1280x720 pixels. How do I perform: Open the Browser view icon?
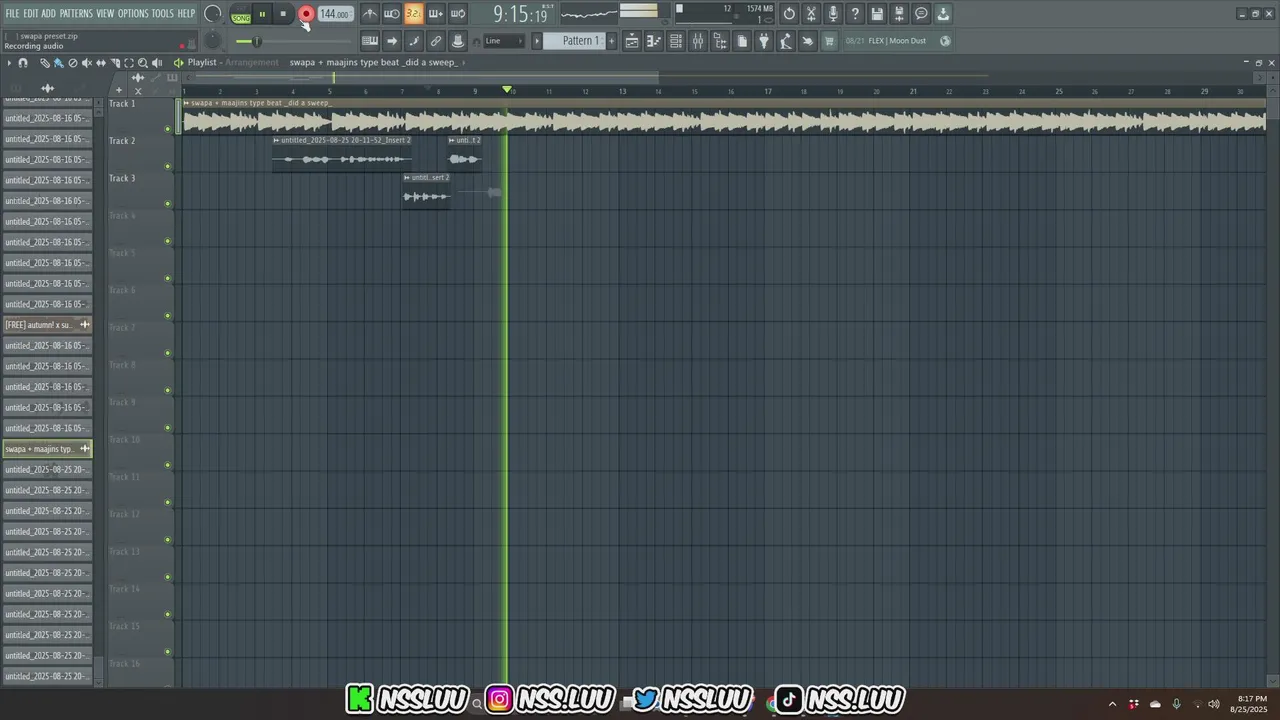[x=720, y=41]
